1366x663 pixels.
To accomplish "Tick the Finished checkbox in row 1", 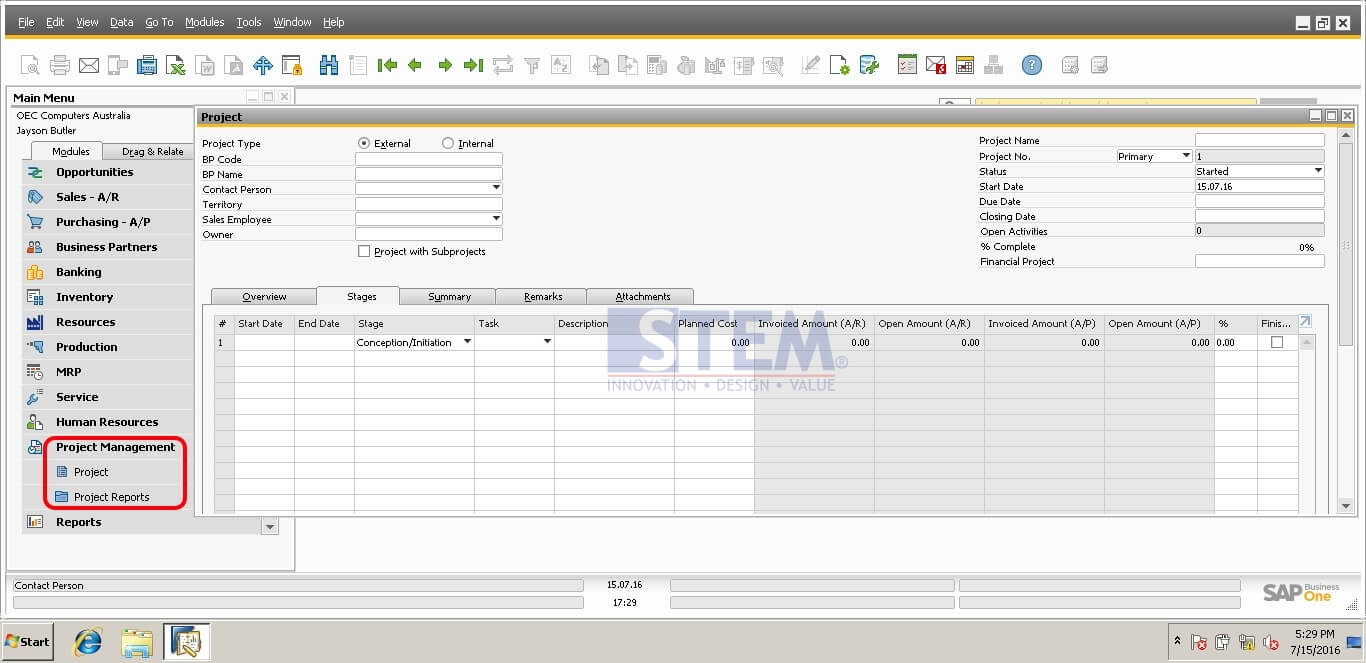I will pos(1277,342).
